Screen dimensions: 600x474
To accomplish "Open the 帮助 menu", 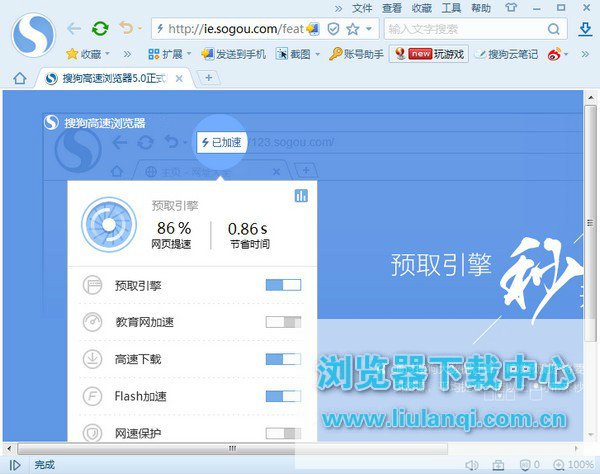I will click(x=481, y=8).
